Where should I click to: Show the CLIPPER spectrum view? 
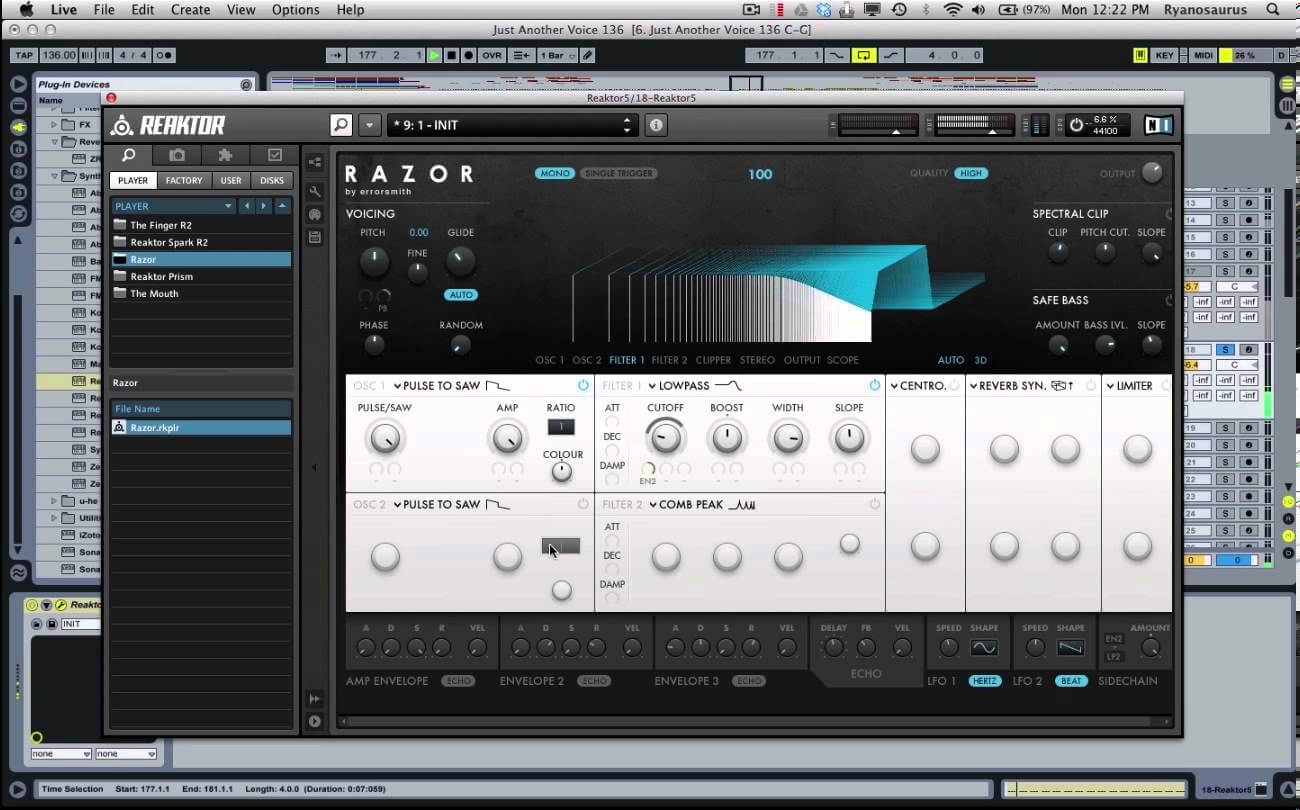tap(714, 360)
